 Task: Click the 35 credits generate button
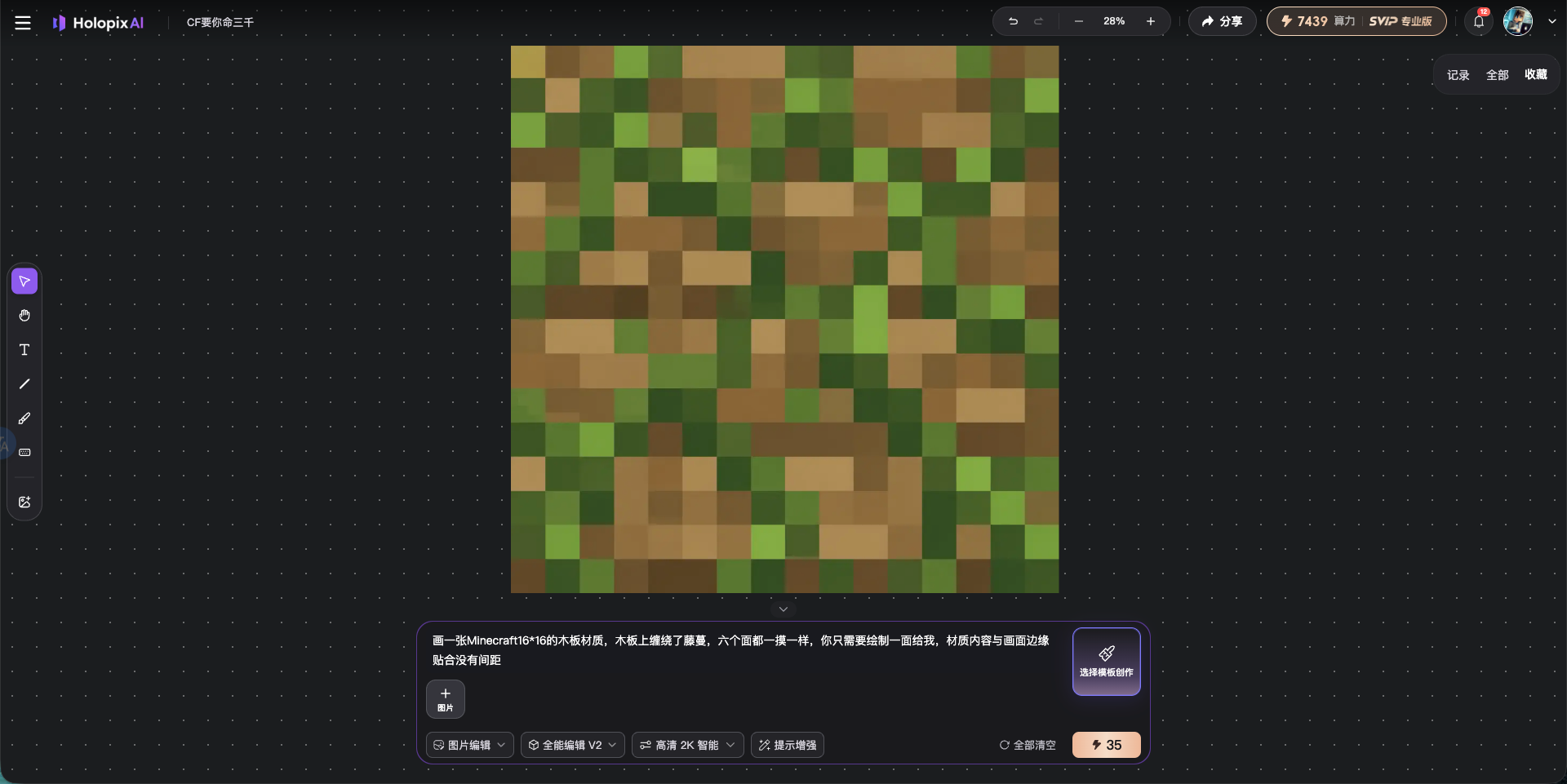click(x=1107, y=745)
